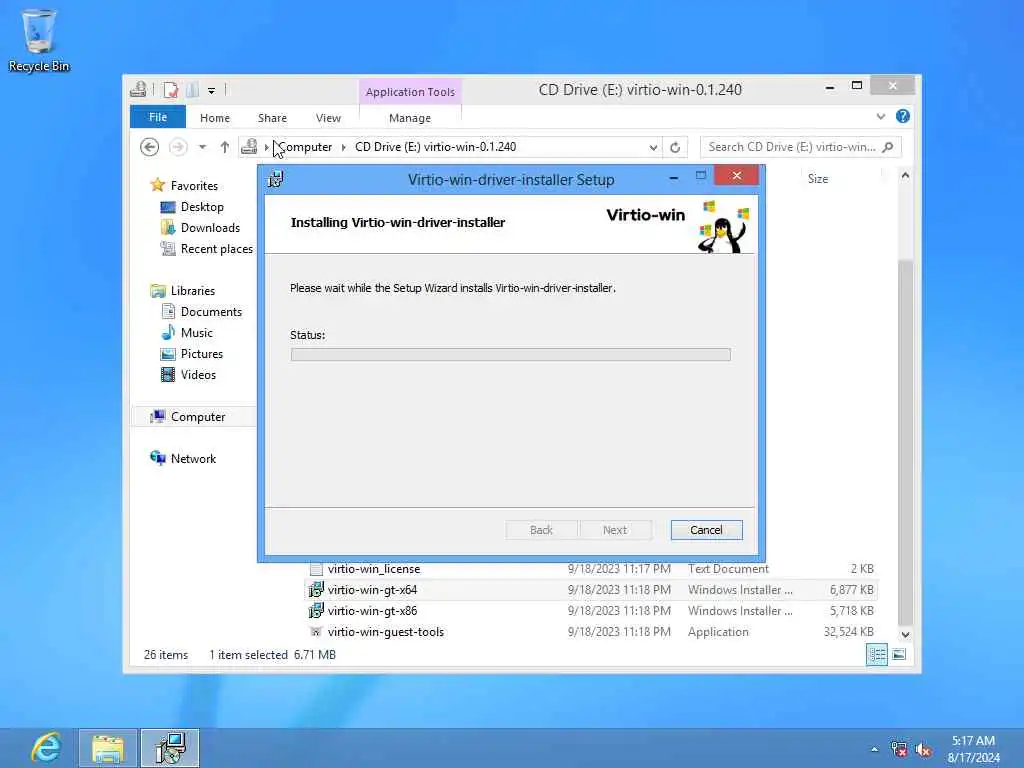Switch to the Home ribbon tab

[x=215, y=118]
